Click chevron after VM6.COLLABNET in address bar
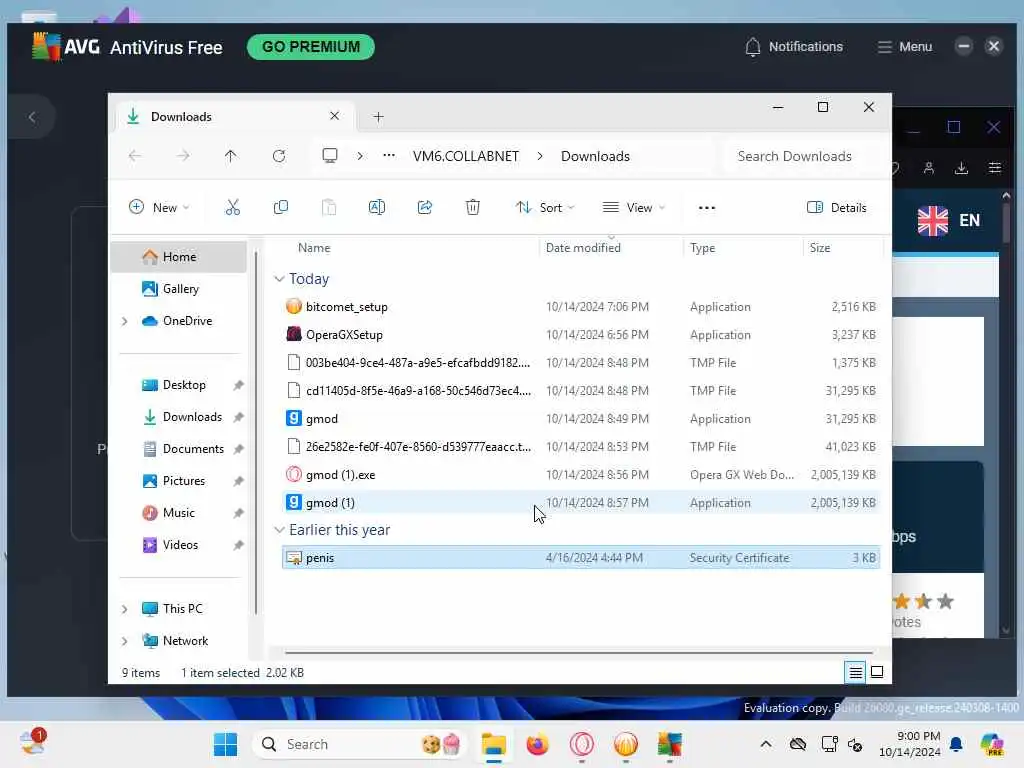The height and width of the screenshot is (768, 1024). click(x=540, y=156)
